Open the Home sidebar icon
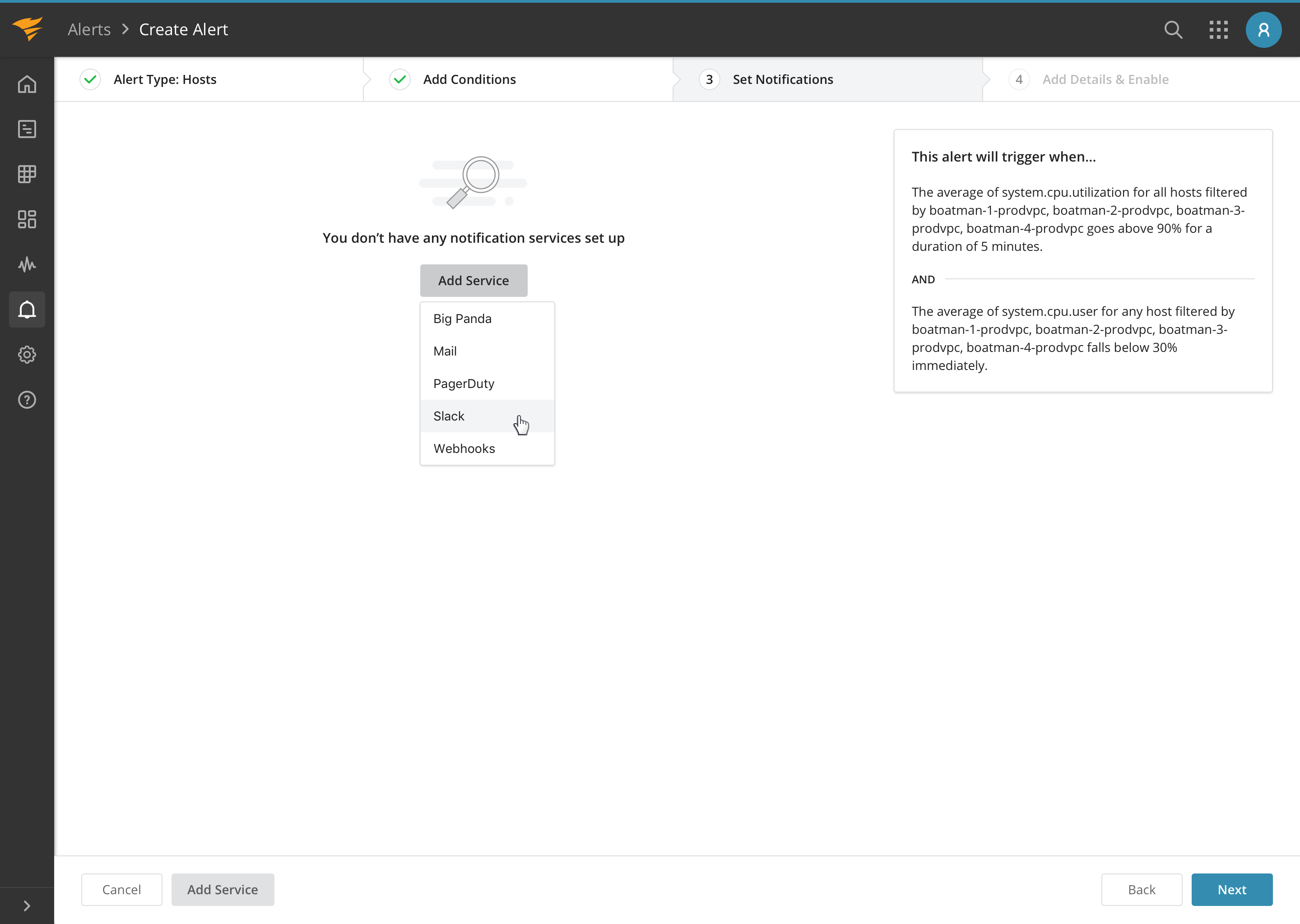 27,84
